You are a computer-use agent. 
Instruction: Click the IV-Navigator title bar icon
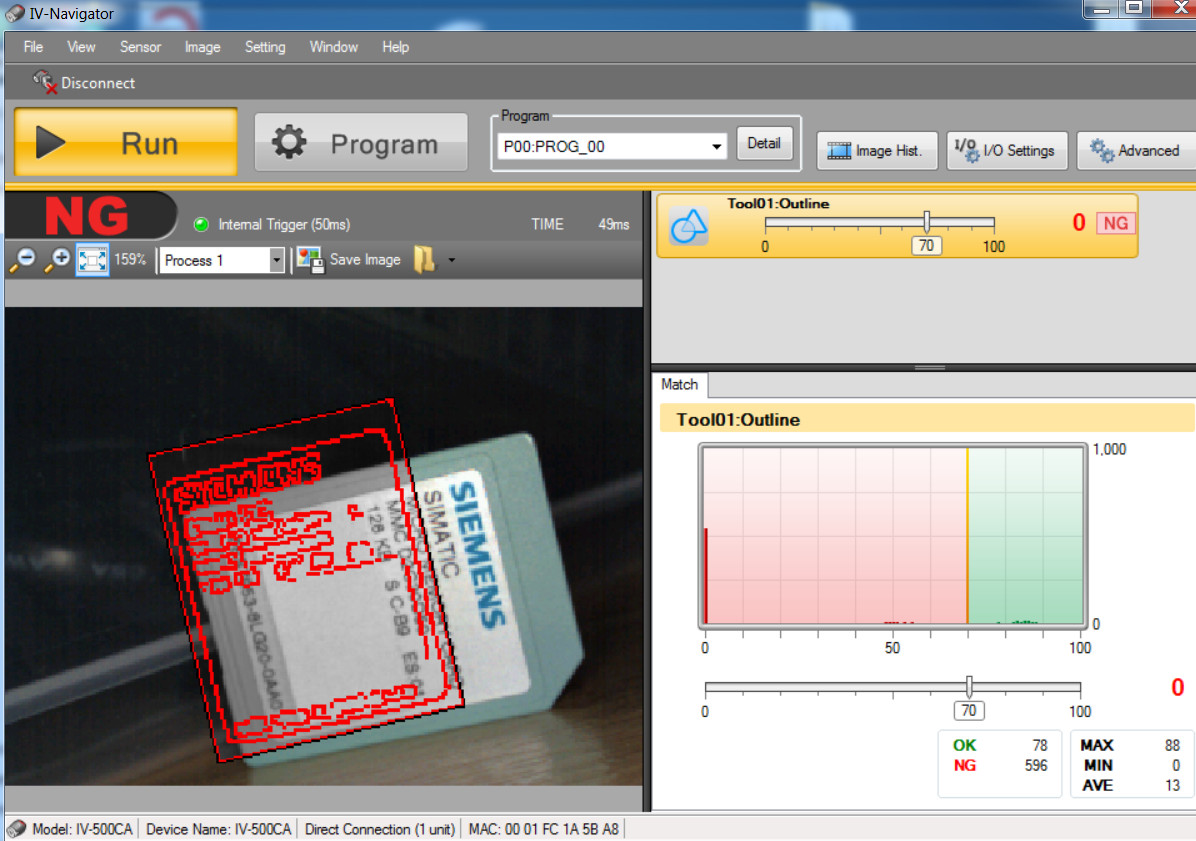point(14,13)
